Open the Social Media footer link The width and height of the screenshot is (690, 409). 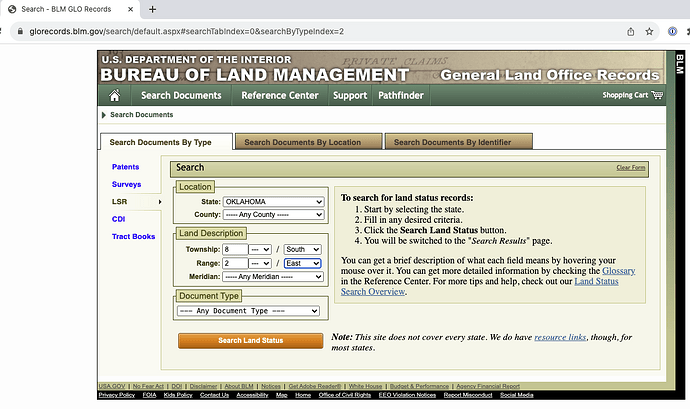(x=517, y=395)
